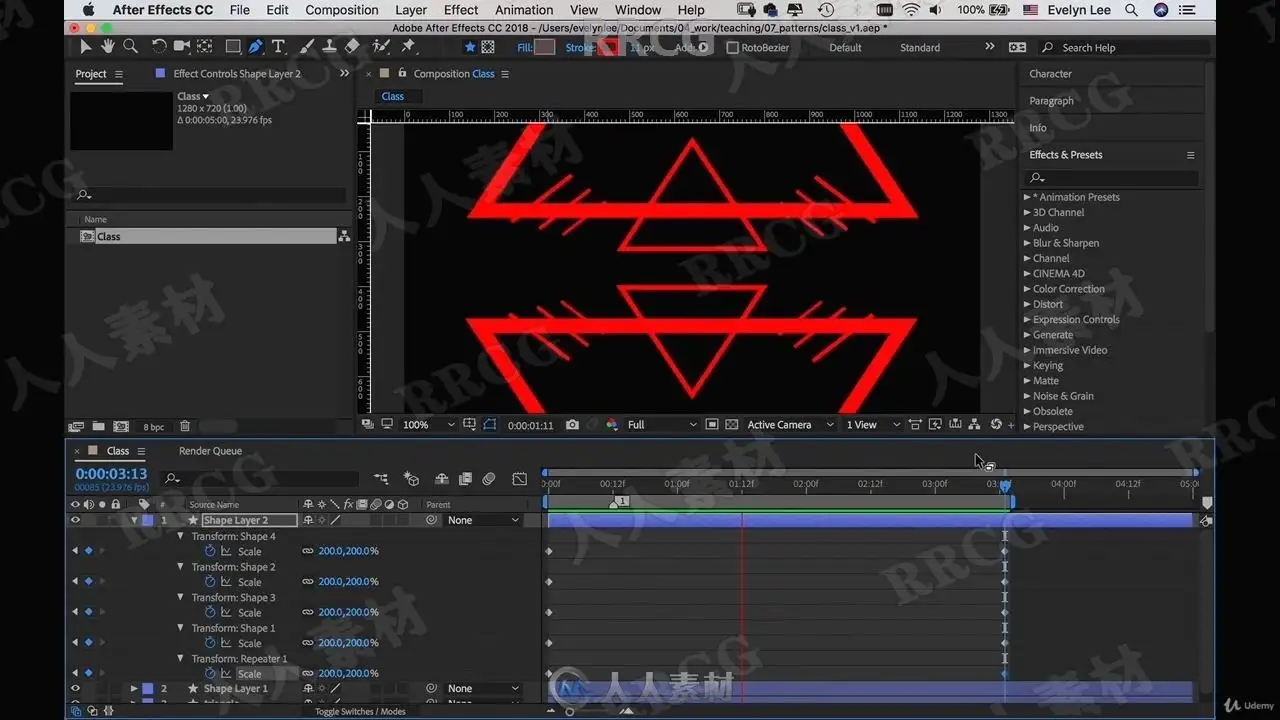Collapse Transform: Shape 4 group
This screenshot has width=1280, height=720.
pyautogui.click(x=181, y=536)
